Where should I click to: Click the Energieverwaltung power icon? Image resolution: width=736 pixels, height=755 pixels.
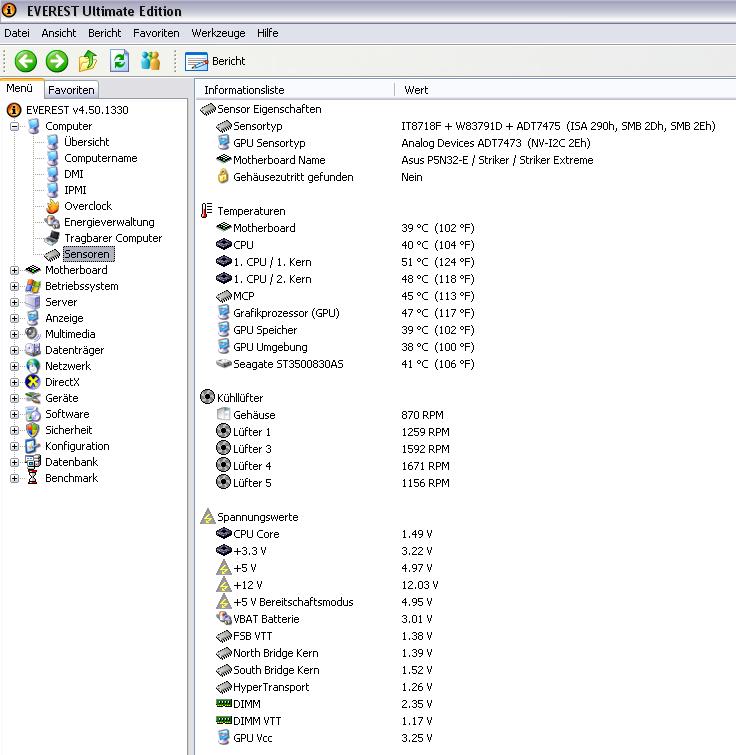tap(52, 222)
